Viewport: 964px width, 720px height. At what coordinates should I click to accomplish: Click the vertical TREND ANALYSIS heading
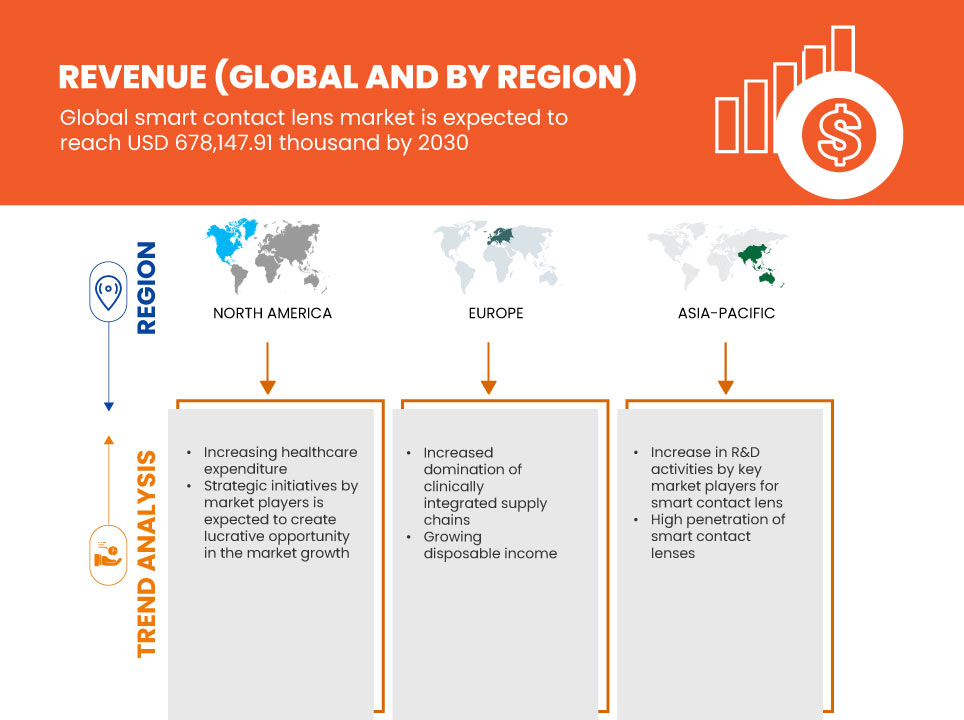(147, 553)
